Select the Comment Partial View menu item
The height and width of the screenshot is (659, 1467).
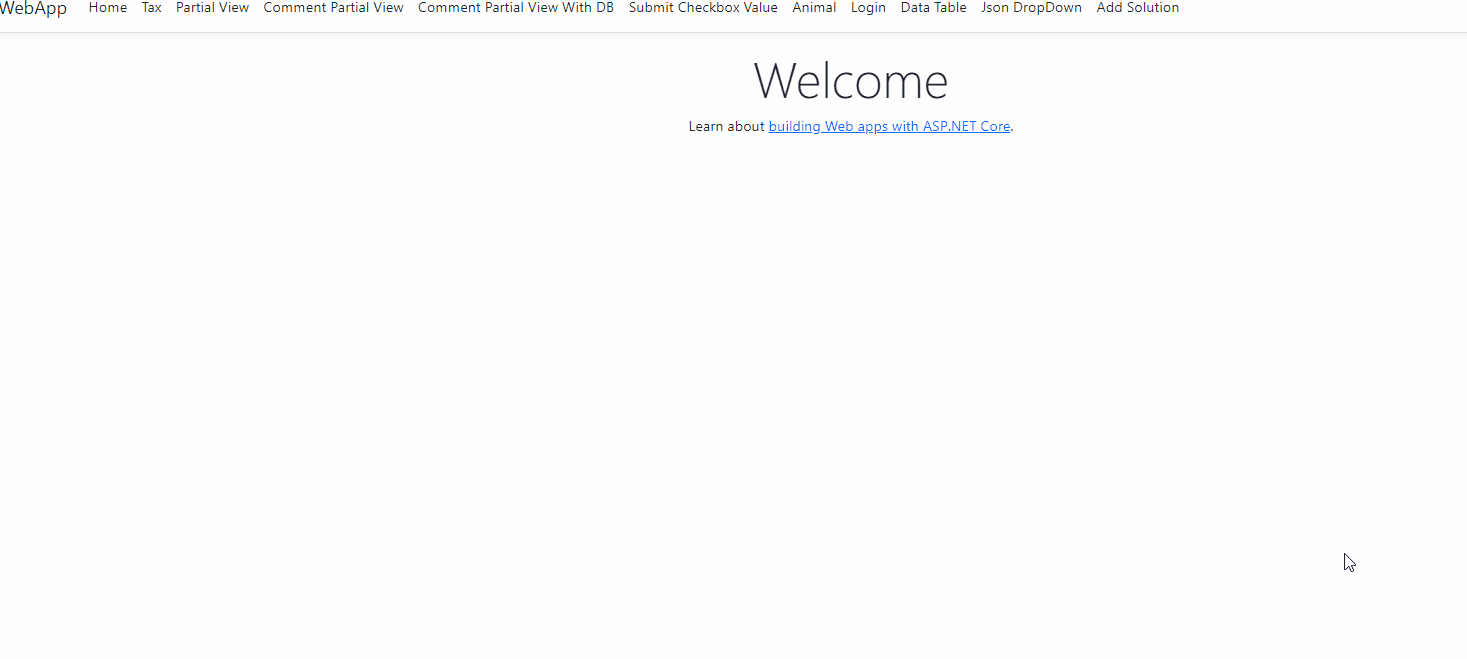click(333, 8)
